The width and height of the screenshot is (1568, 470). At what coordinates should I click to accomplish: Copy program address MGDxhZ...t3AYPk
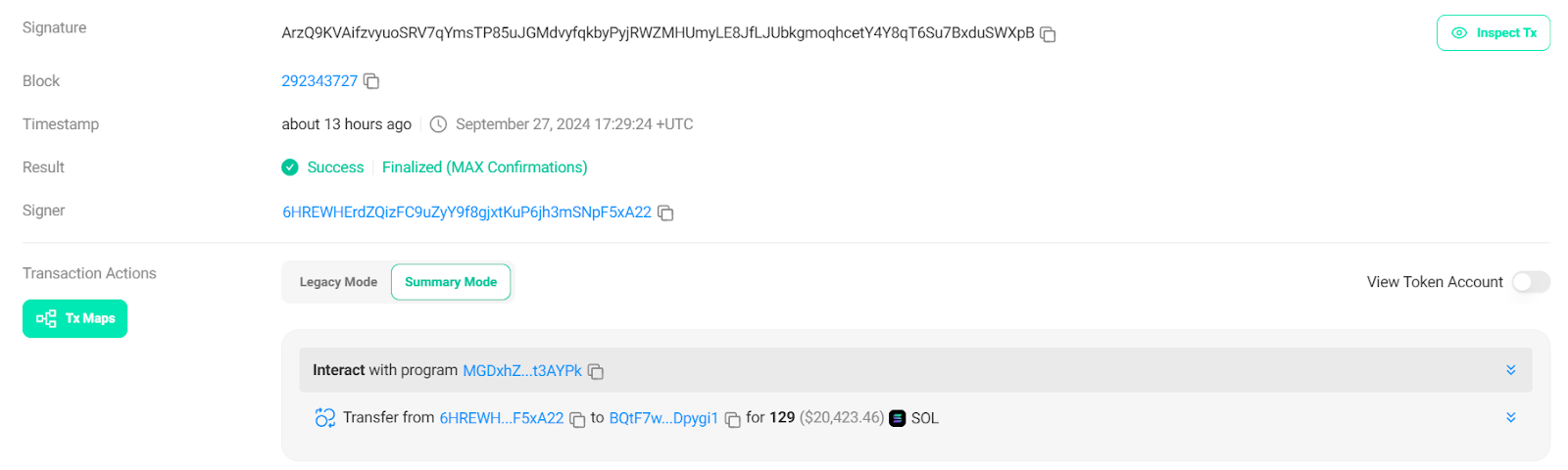pyautogui.click(x=596, y=372)
